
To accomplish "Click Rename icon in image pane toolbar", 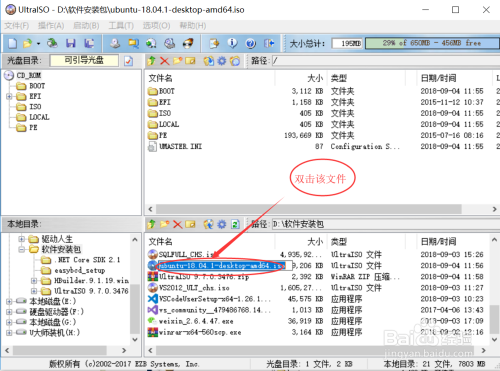I will pyautogui.click(x=190, y=61).
